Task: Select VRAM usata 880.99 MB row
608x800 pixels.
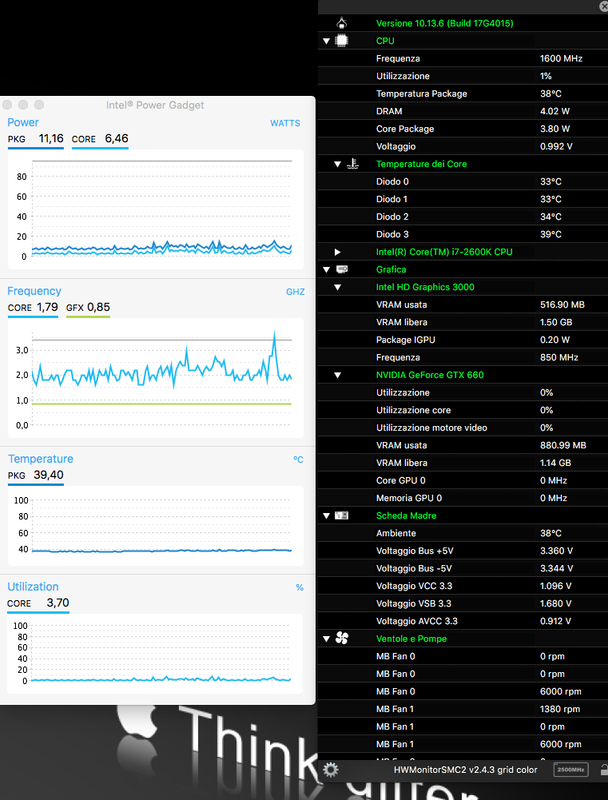Action: pyautogui.click(x=463, y=445)
